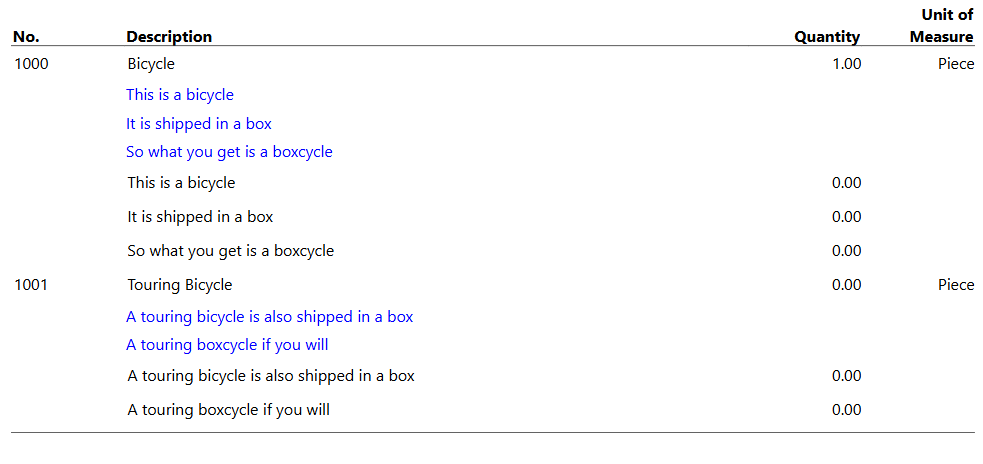Click blue 'A touring bicycle is also shipped' line
Screen dimensions: 983x464
point(270,317)
